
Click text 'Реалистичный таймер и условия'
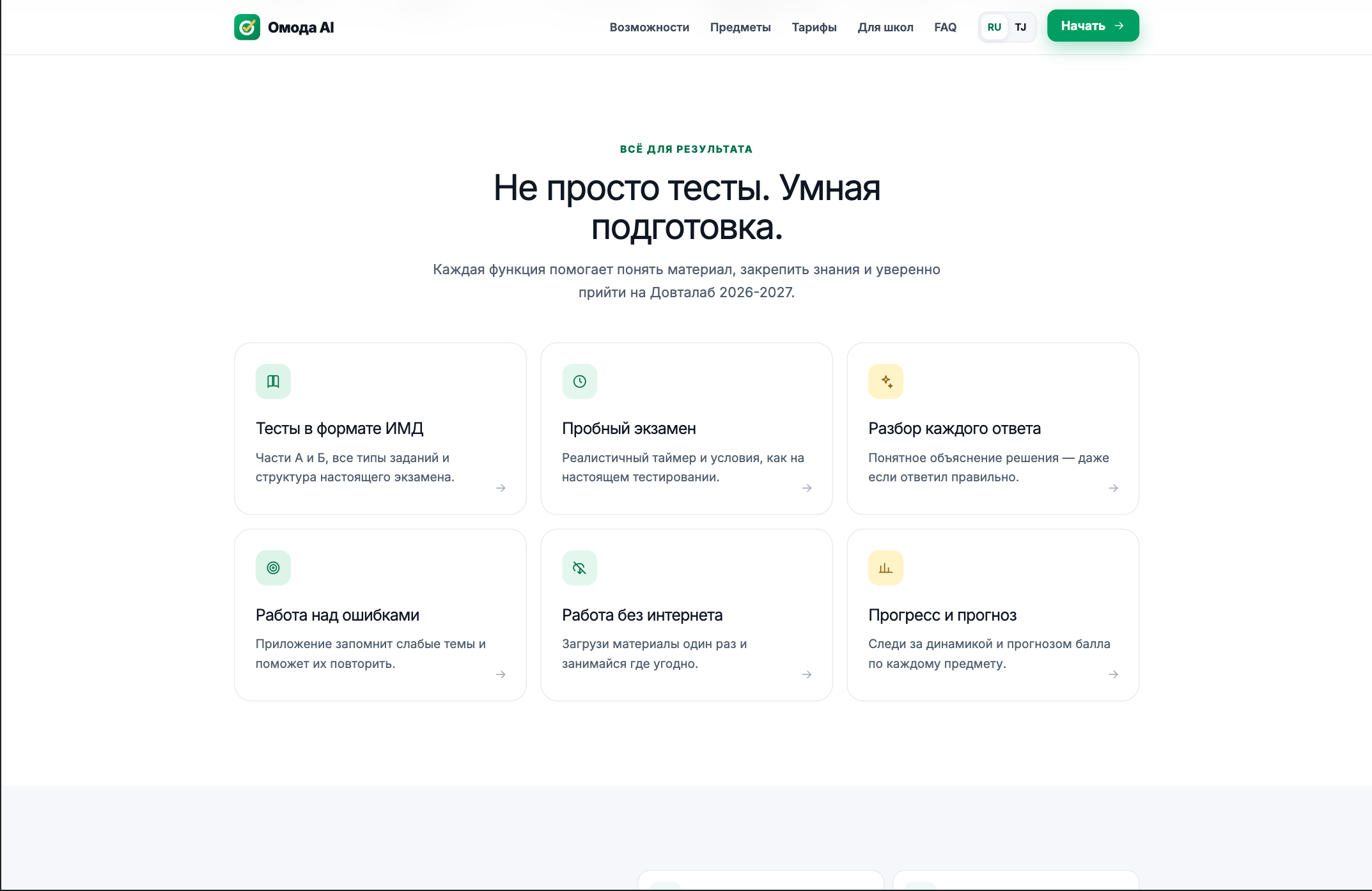662,458
